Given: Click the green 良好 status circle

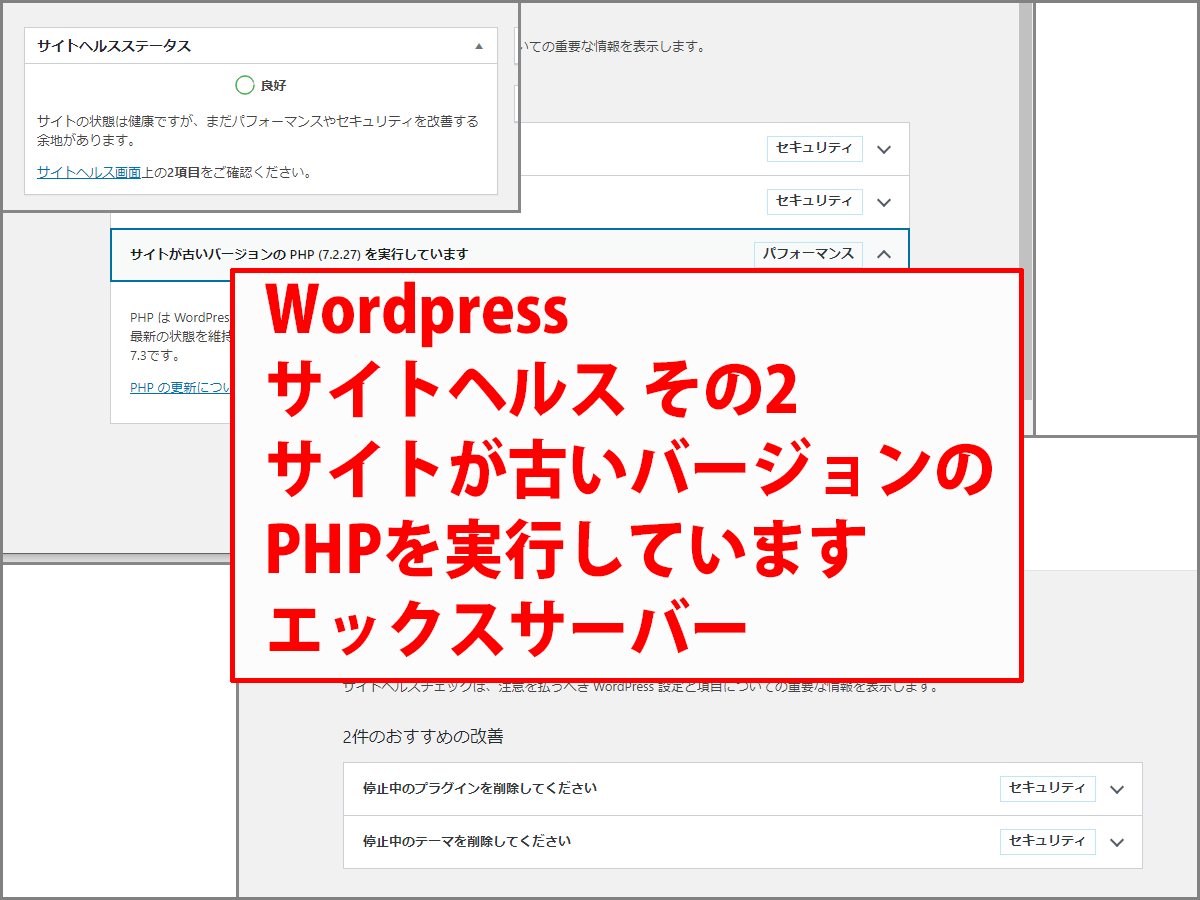Looking at the screenshot, I should [244, 86].
